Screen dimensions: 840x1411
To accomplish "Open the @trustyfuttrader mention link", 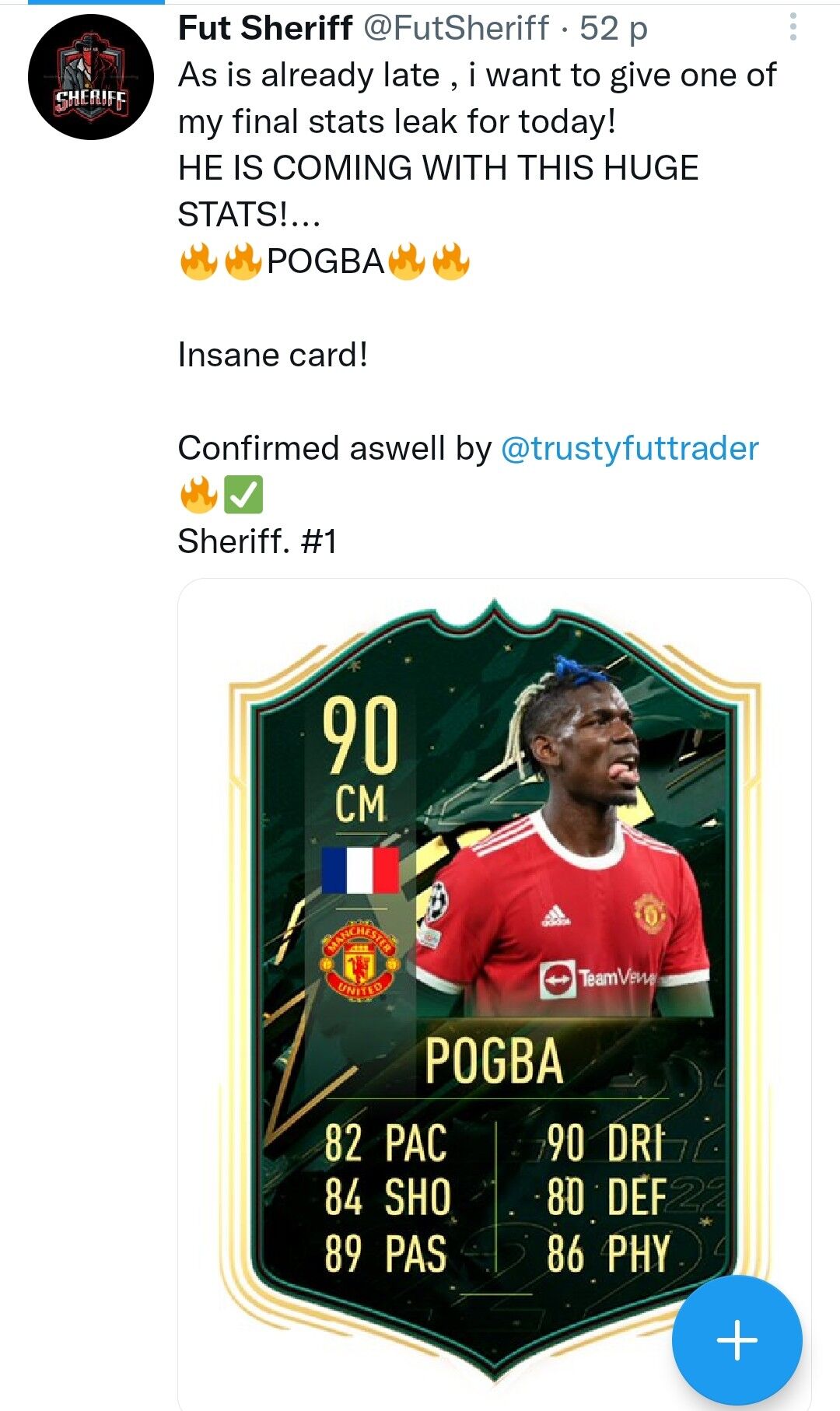I will click(x=630, y=448).
